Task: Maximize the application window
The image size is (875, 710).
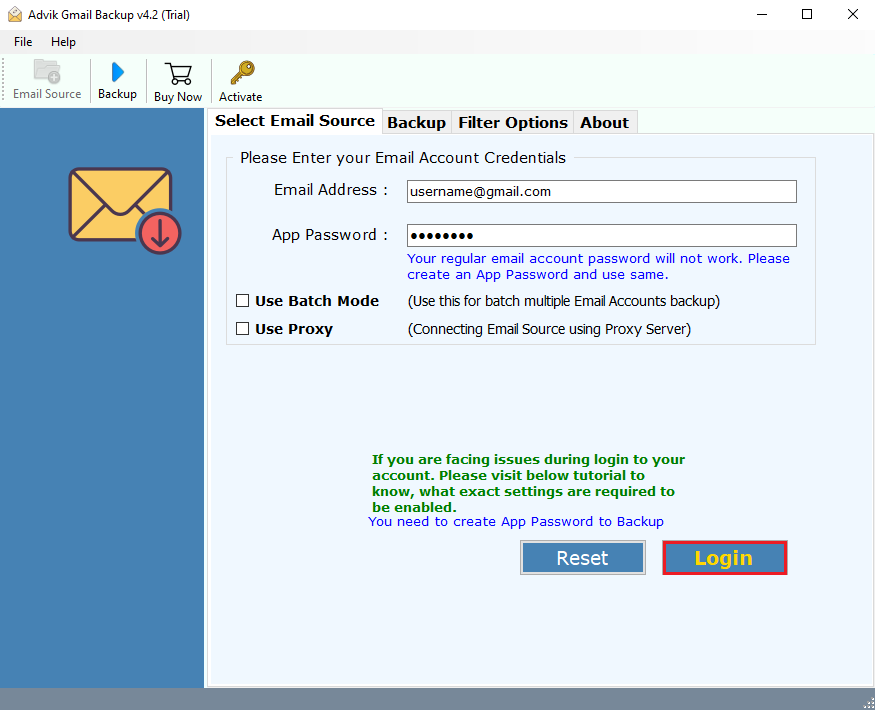Action: point(807,15)
